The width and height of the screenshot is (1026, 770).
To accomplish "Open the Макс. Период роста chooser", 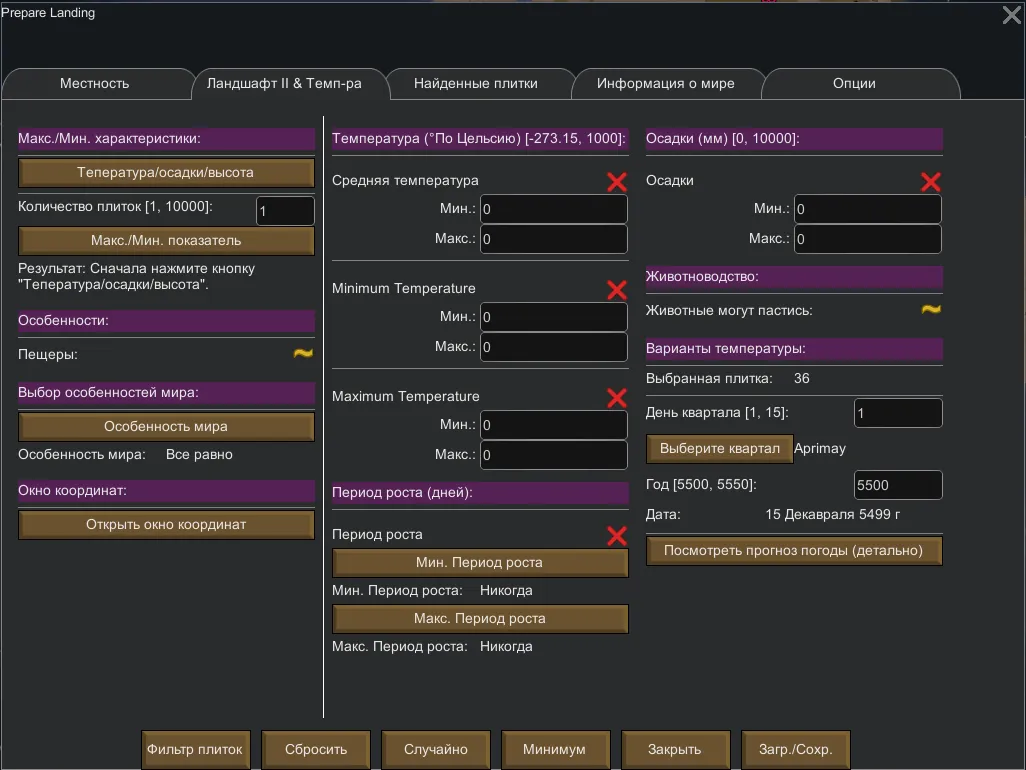I will tap(480, 619).
